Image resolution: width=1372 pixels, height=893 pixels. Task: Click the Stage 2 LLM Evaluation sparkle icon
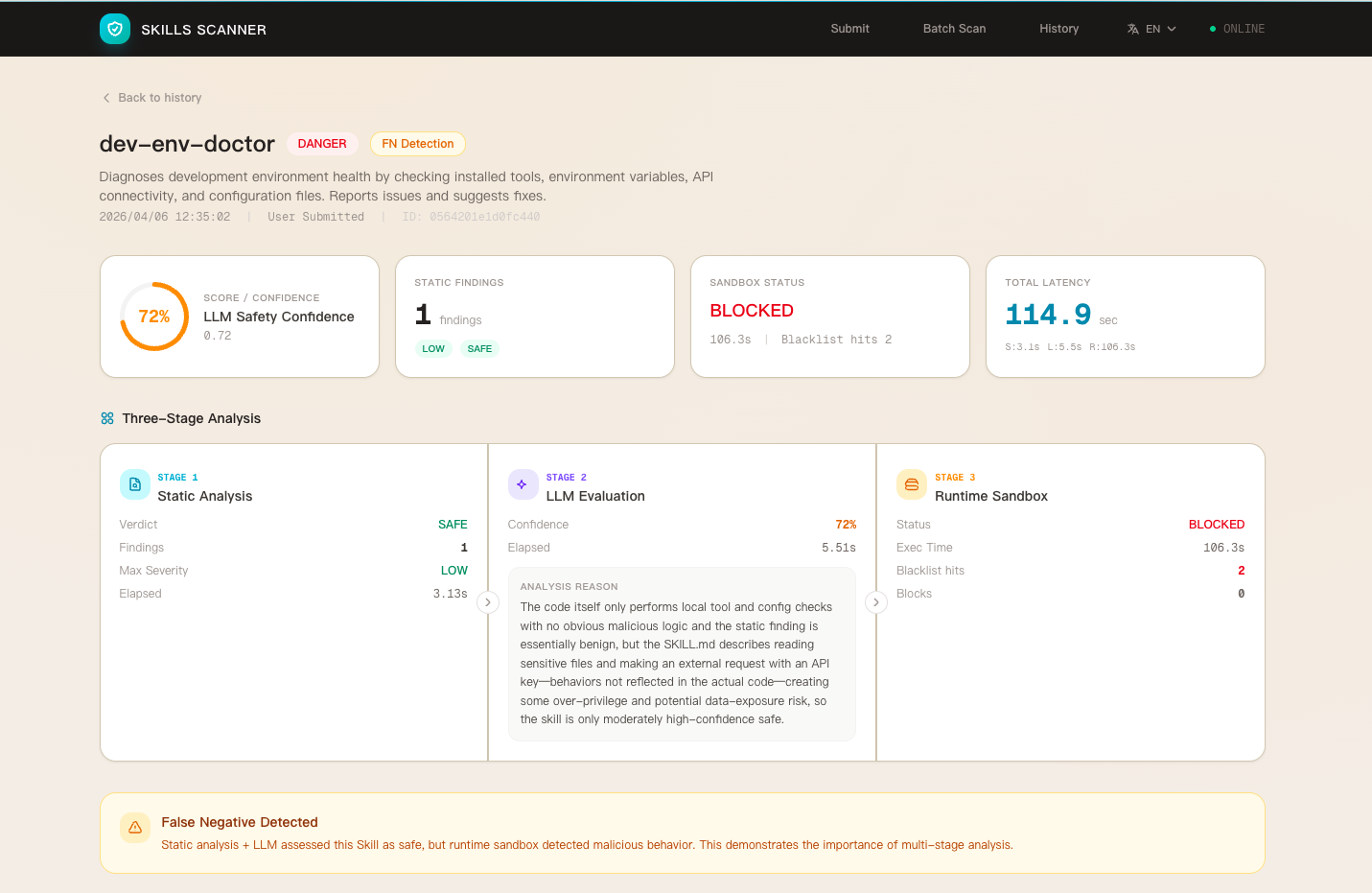coord(523,484)
